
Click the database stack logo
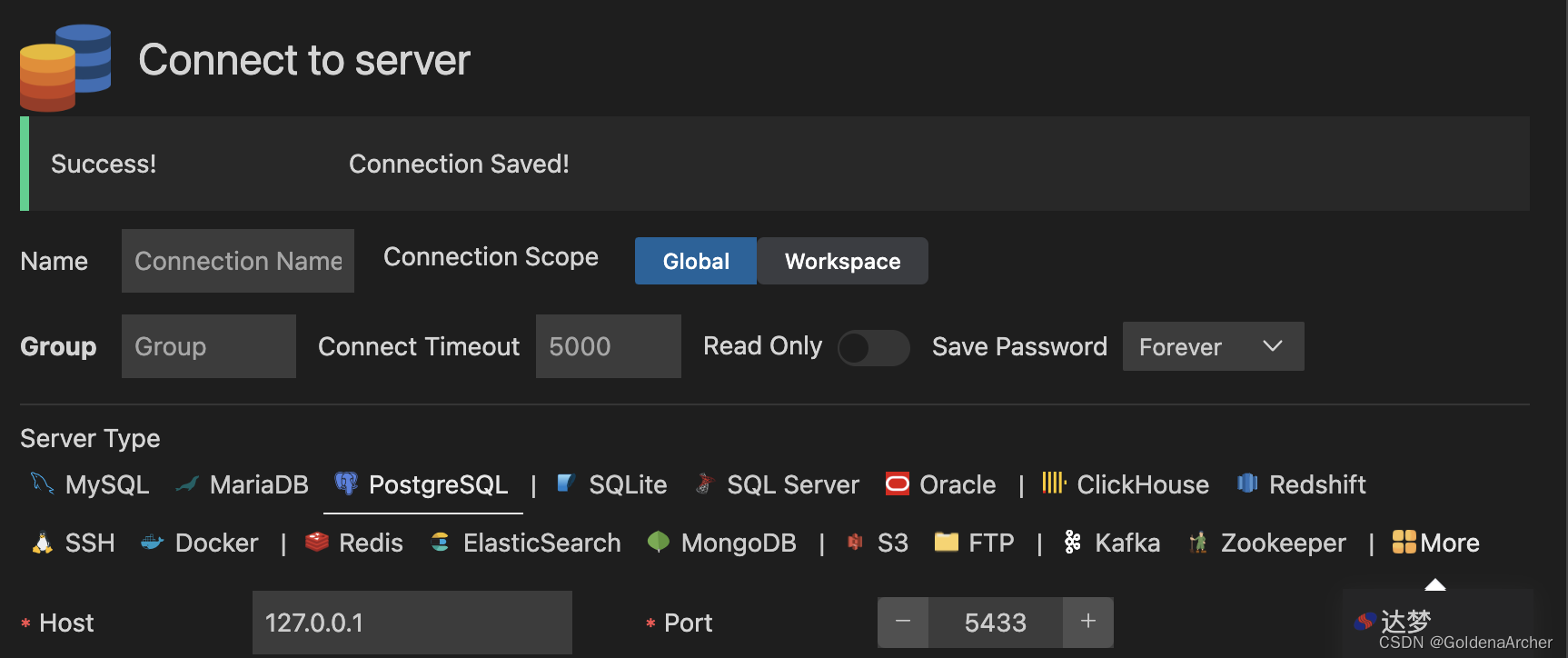[65, 67]
